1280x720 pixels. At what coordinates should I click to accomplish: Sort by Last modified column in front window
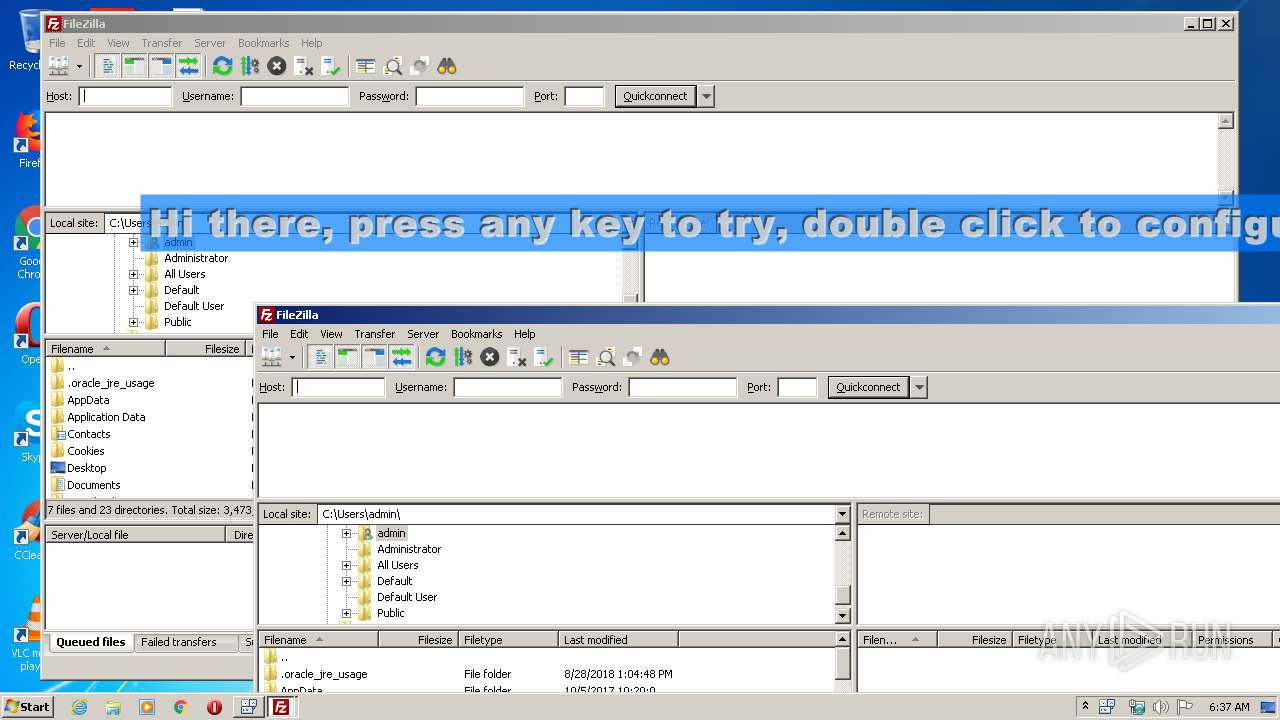[618, 640]
